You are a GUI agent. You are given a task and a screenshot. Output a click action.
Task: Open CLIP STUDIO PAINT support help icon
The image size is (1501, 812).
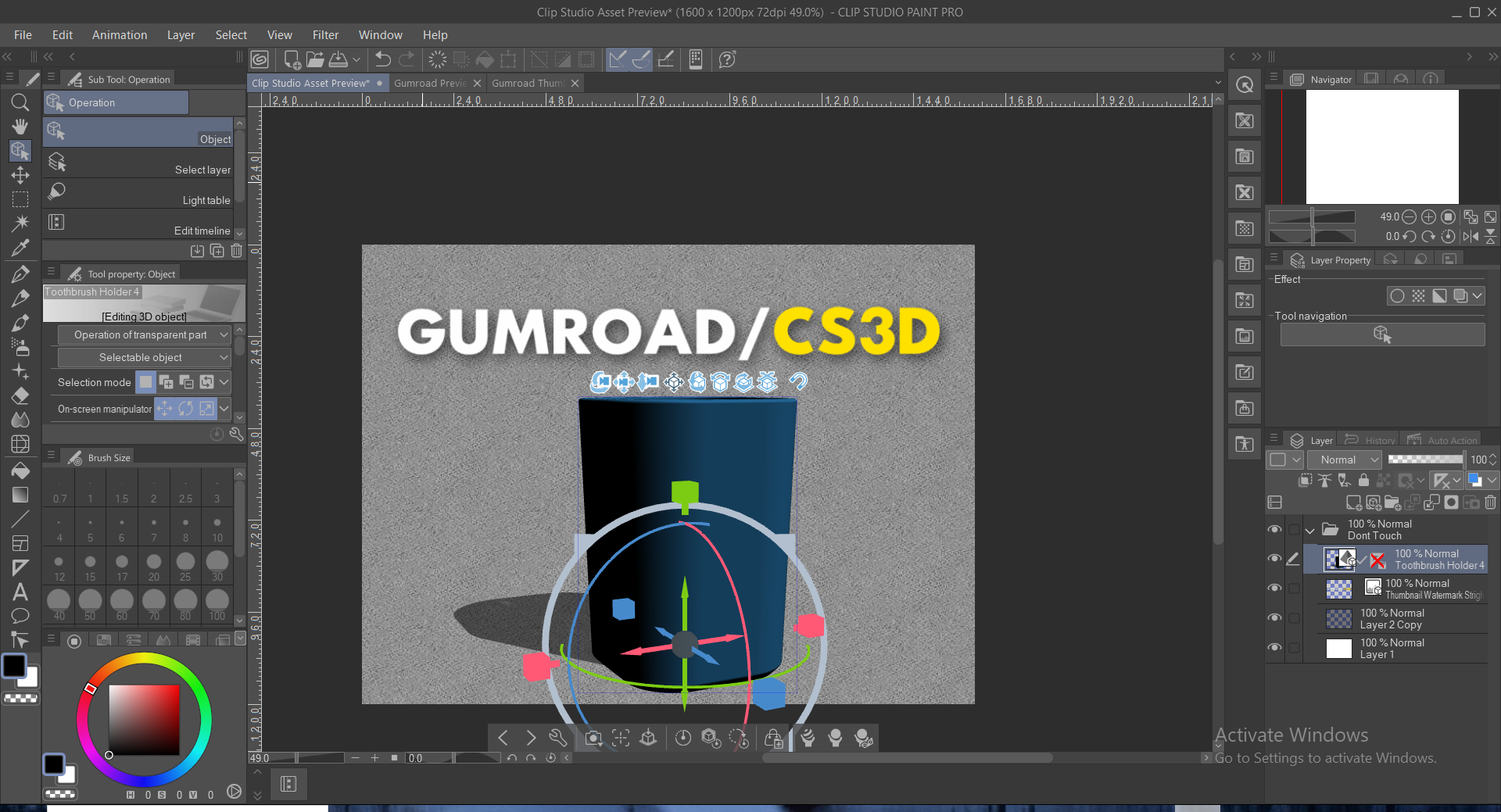[727, 59]
